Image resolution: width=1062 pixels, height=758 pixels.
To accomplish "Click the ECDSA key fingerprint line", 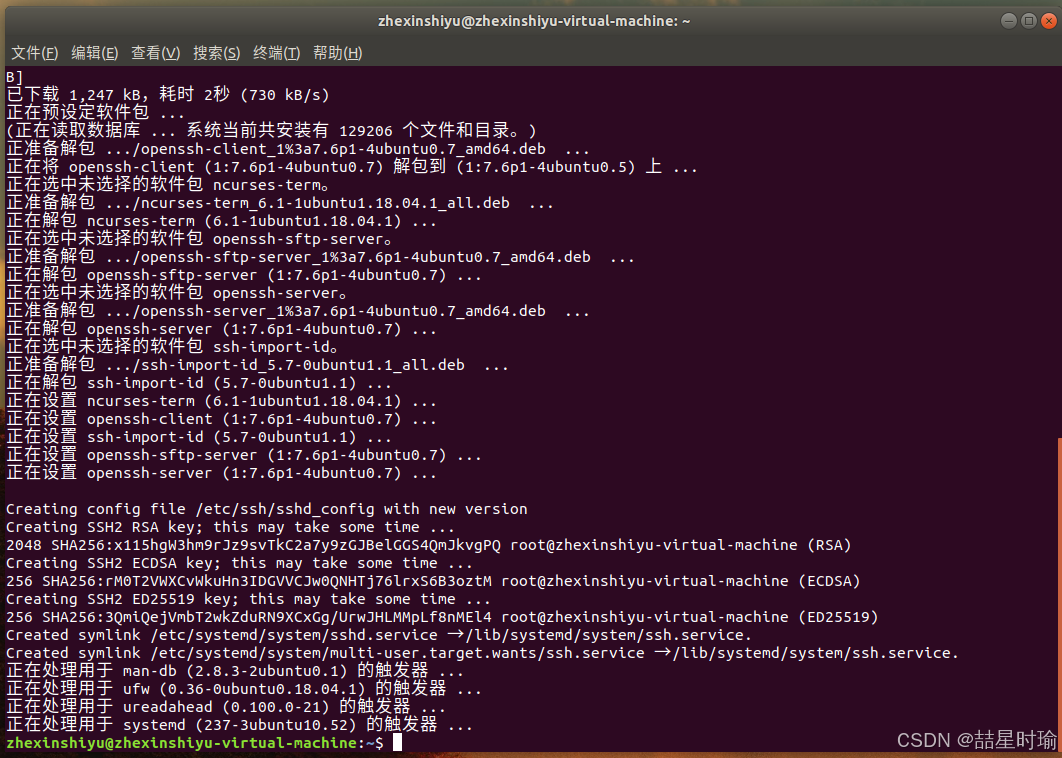I will tap(430, 580).
